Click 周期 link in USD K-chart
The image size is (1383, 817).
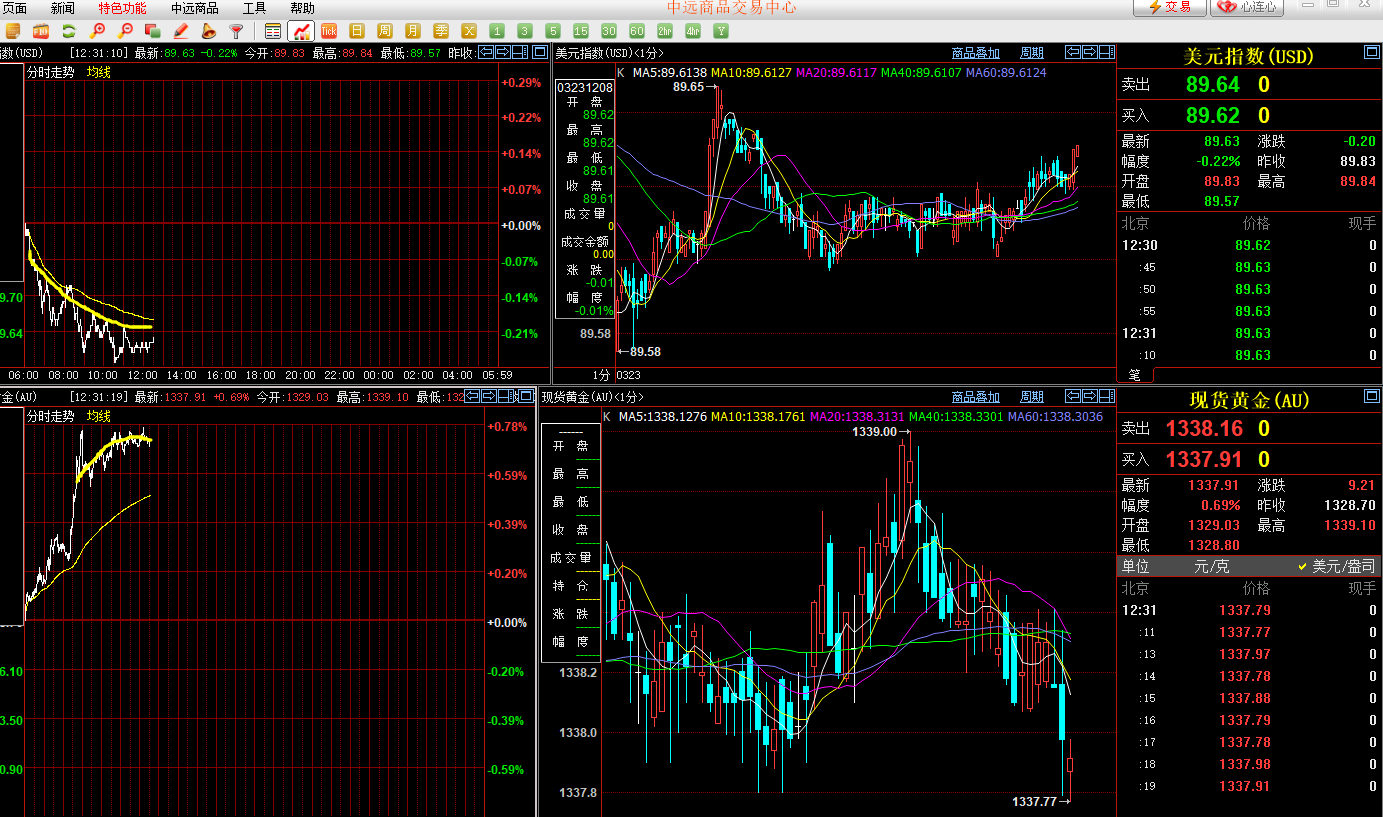(x=1032, y=53)
